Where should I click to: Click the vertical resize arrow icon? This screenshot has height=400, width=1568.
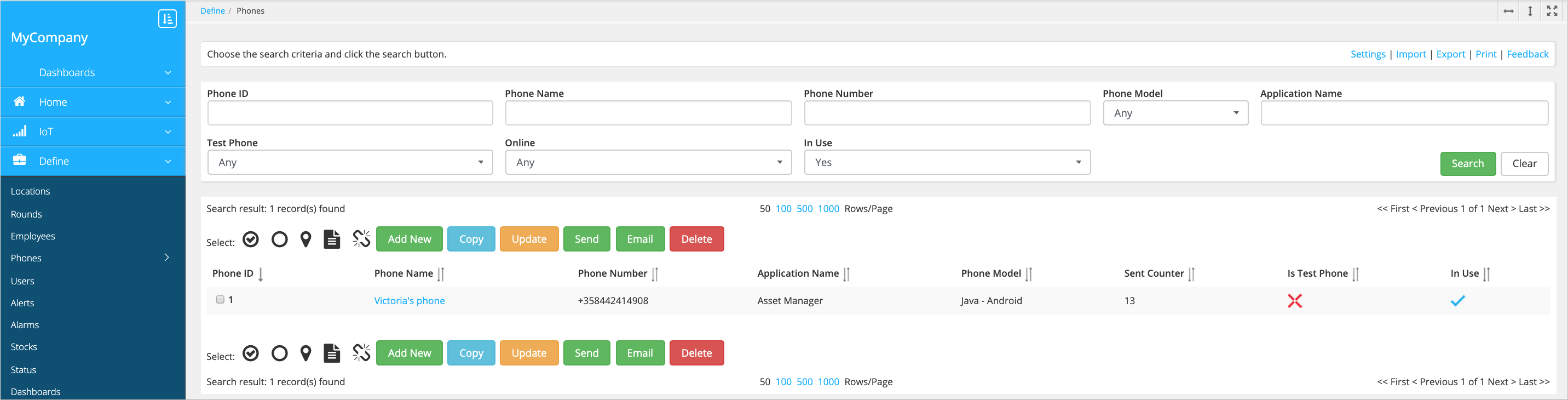click(x=1530, y=11)
